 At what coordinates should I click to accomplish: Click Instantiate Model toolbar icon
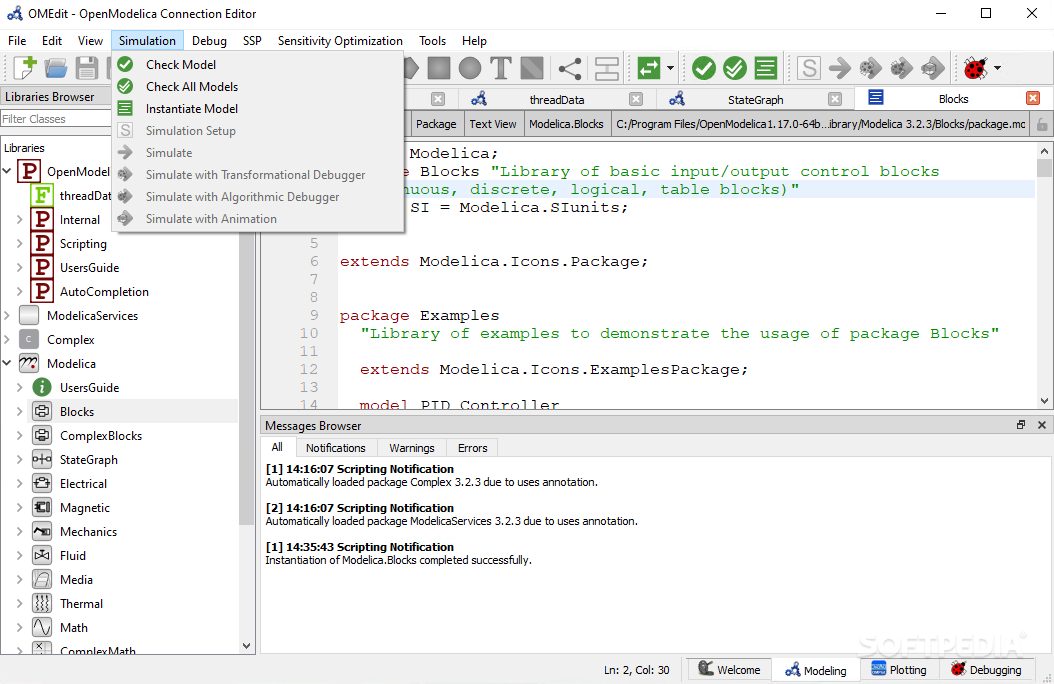pos(766,68)
